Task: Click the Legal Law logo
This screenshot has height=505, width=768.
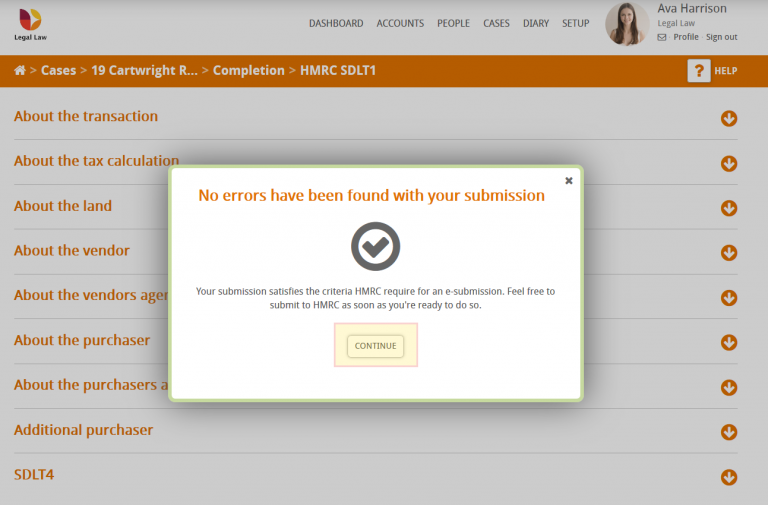Action: click(x=30, y=24)
